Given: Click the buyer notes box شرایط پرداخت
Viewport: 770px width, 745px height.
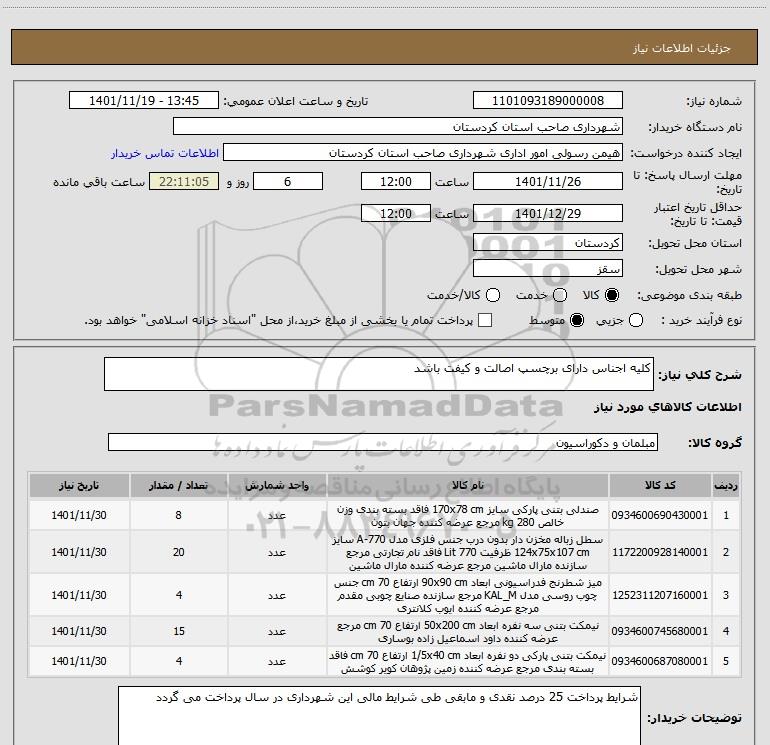Looking at the screenshot, I should click(379, 716).
